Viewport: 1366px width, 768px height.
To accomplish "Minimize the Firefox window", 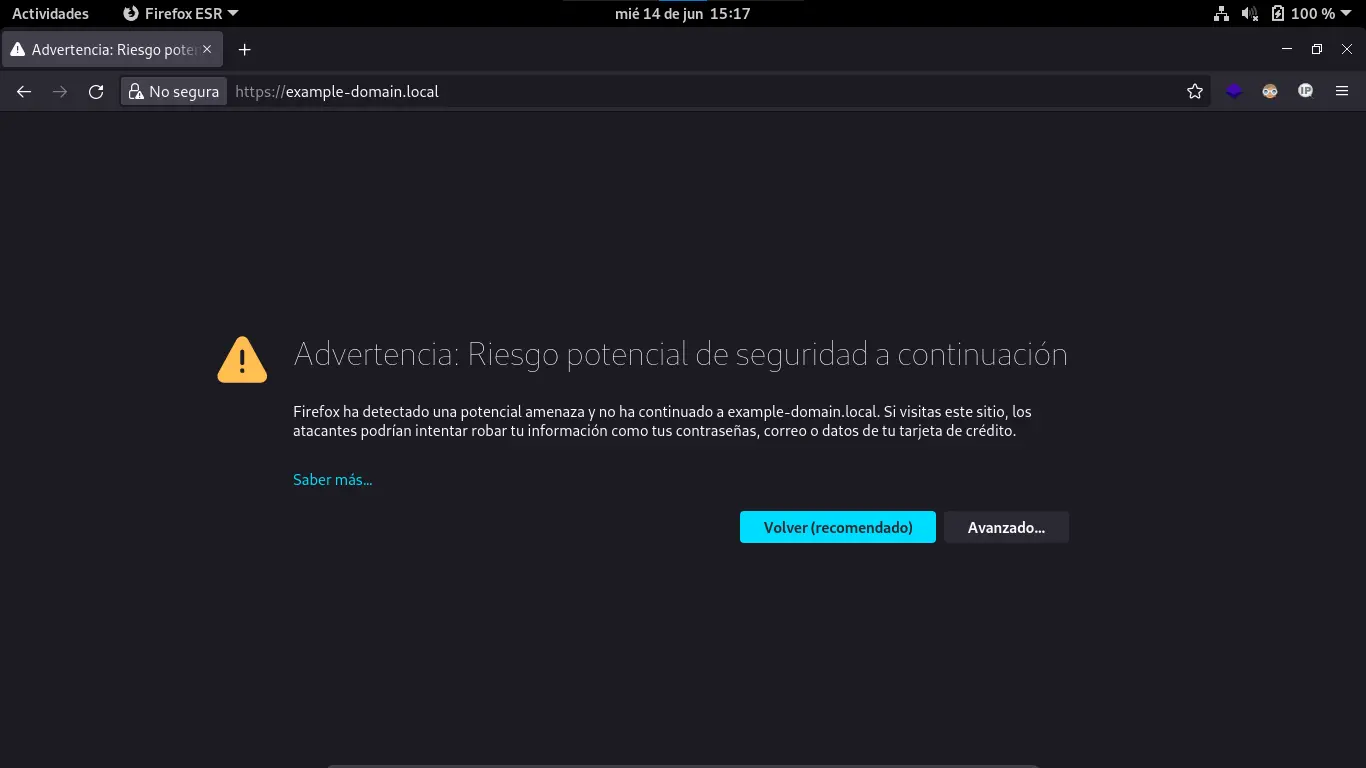I will point(1287,49).
